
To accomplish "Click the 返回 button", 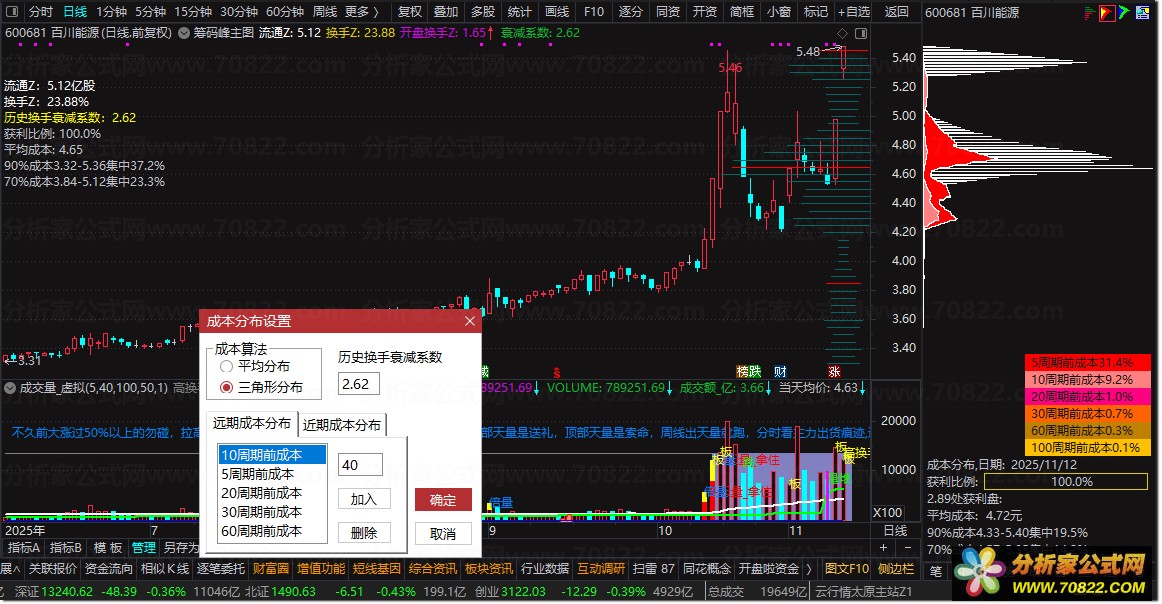I will (x=897, y=12).
